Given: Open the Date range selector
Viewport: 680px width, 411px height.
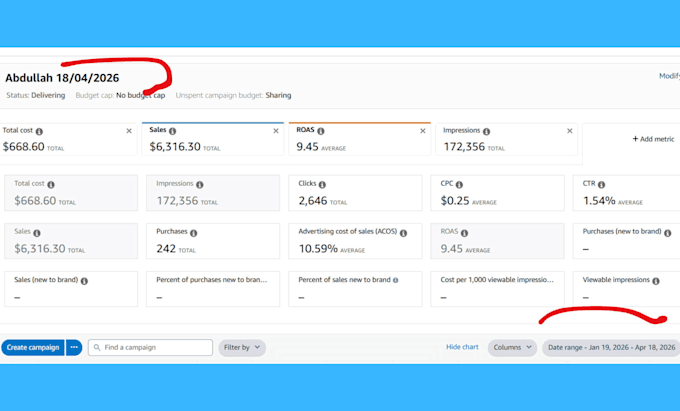Looking at the screenshot, I should click(x=611, y=347).
